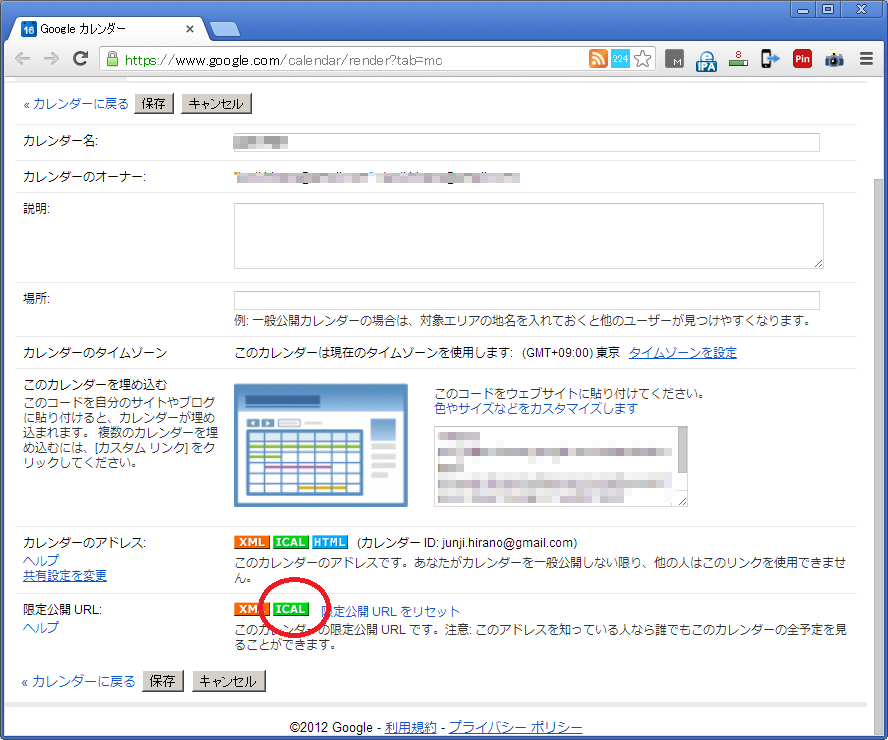This screenshot has width=888, height=740.
Task: Maximize the browser window
Action: pyautogui.click(x=828, y=9)
